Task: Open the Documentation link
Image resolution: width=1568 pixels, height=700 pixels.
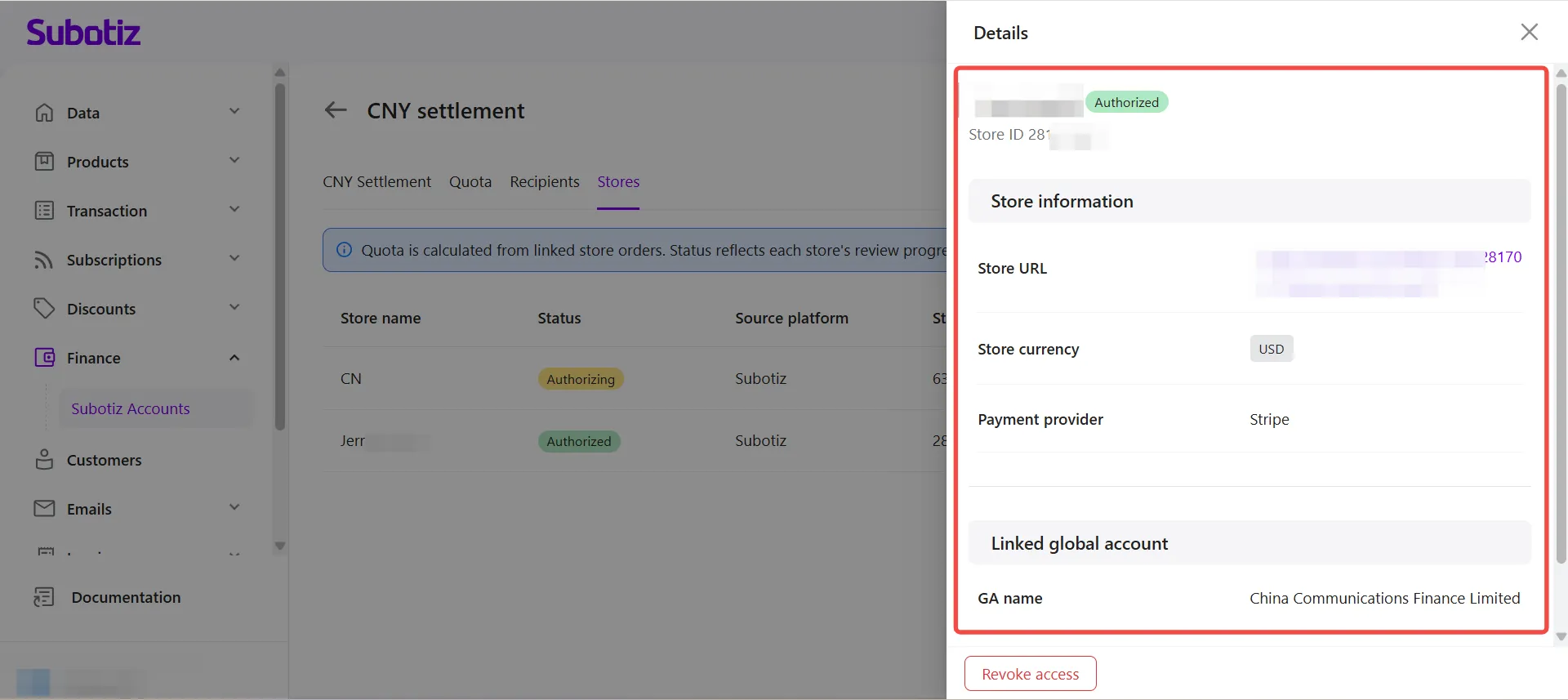Action: click(126, 597)
